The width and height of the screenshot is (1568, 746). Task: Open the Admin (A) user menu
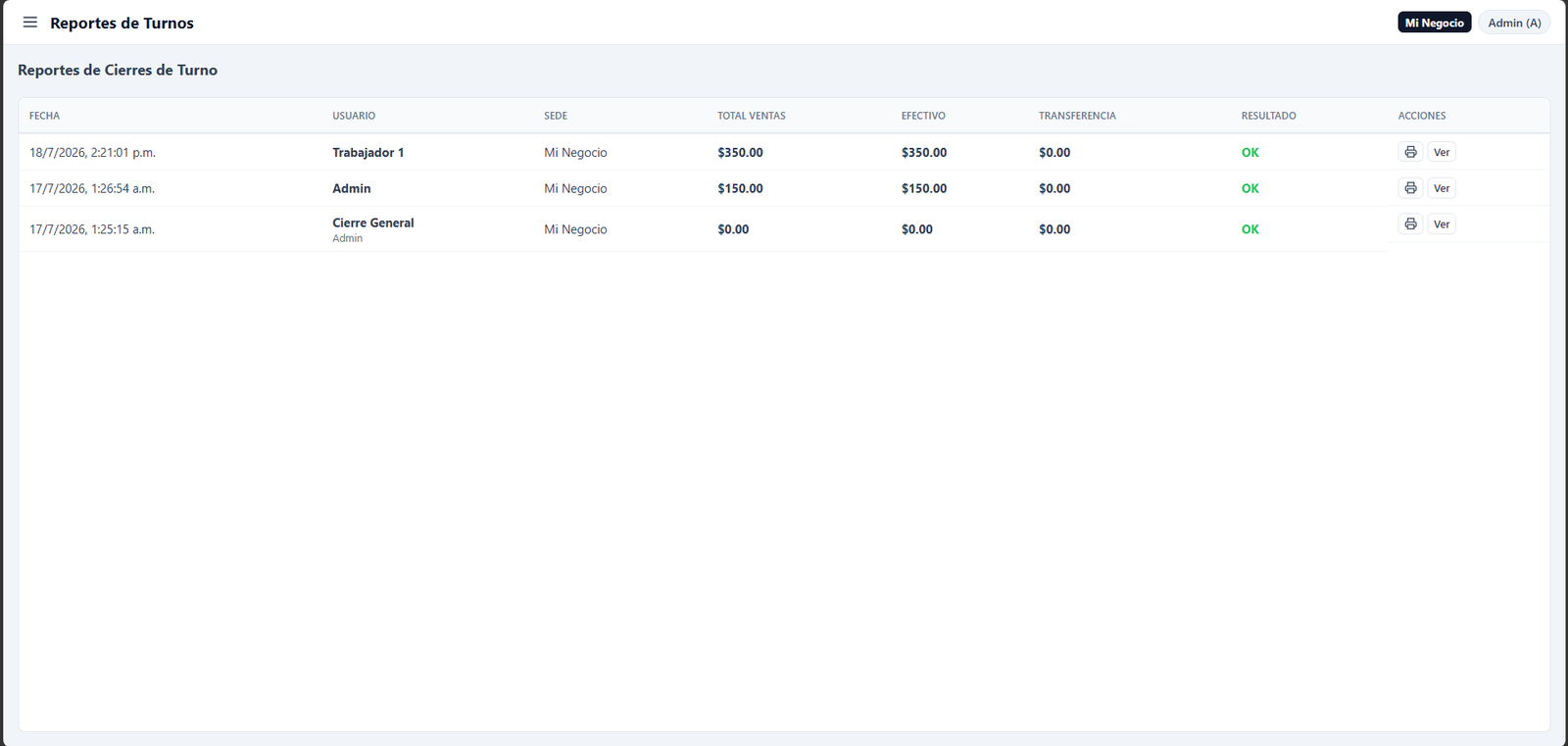point(1514,23)
